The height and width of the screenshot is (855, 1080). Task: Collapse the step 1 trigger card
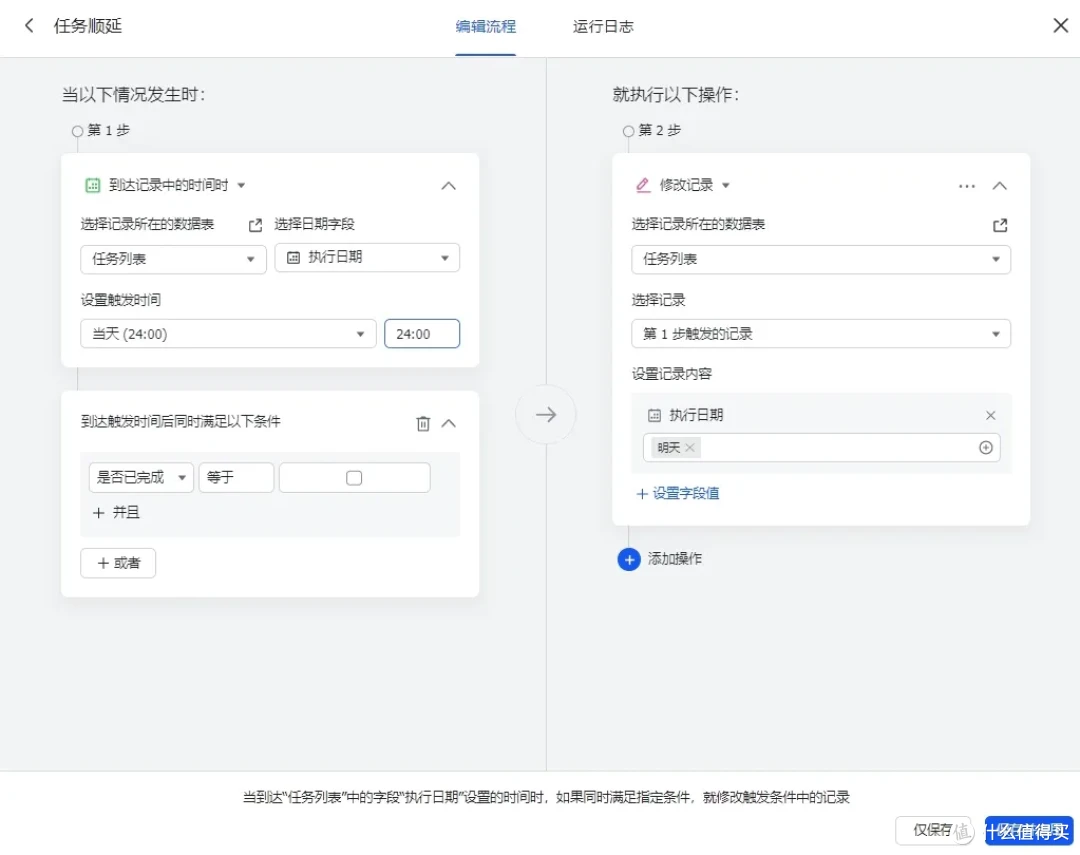click(448, 185)
